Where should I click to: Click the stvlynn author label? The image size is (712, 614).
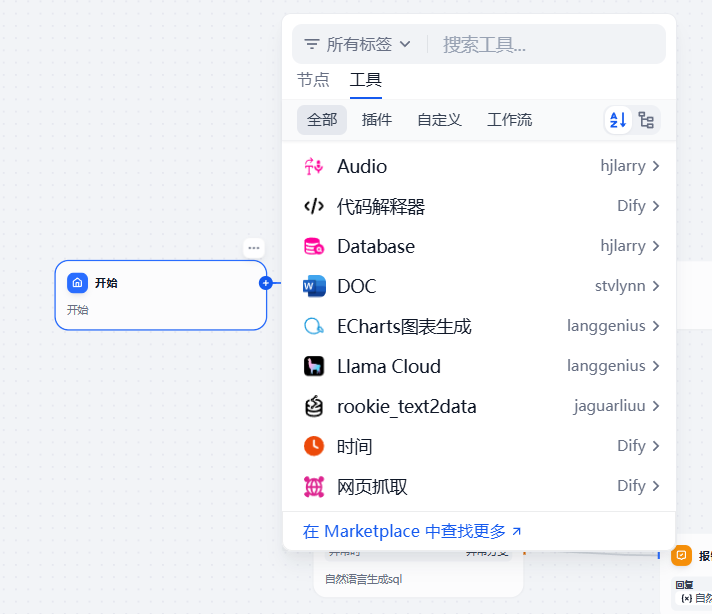point(620,286)
